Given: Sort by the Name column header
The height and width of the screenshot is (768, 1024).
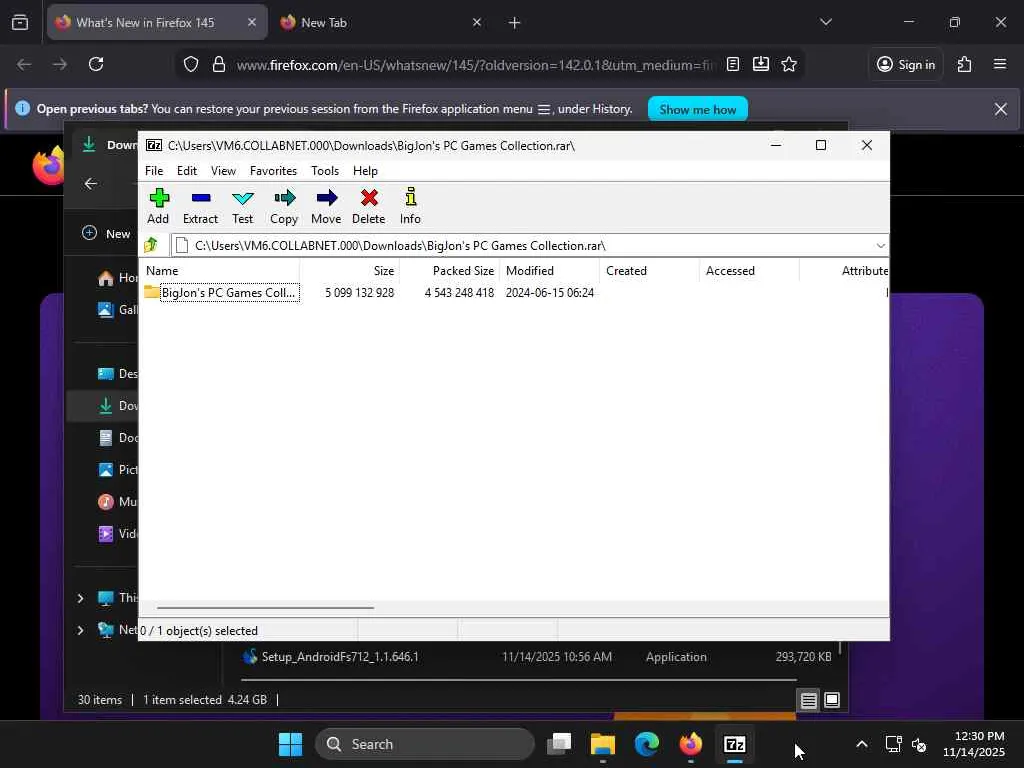Looking at the screenshot, I should tap(221, 270).
